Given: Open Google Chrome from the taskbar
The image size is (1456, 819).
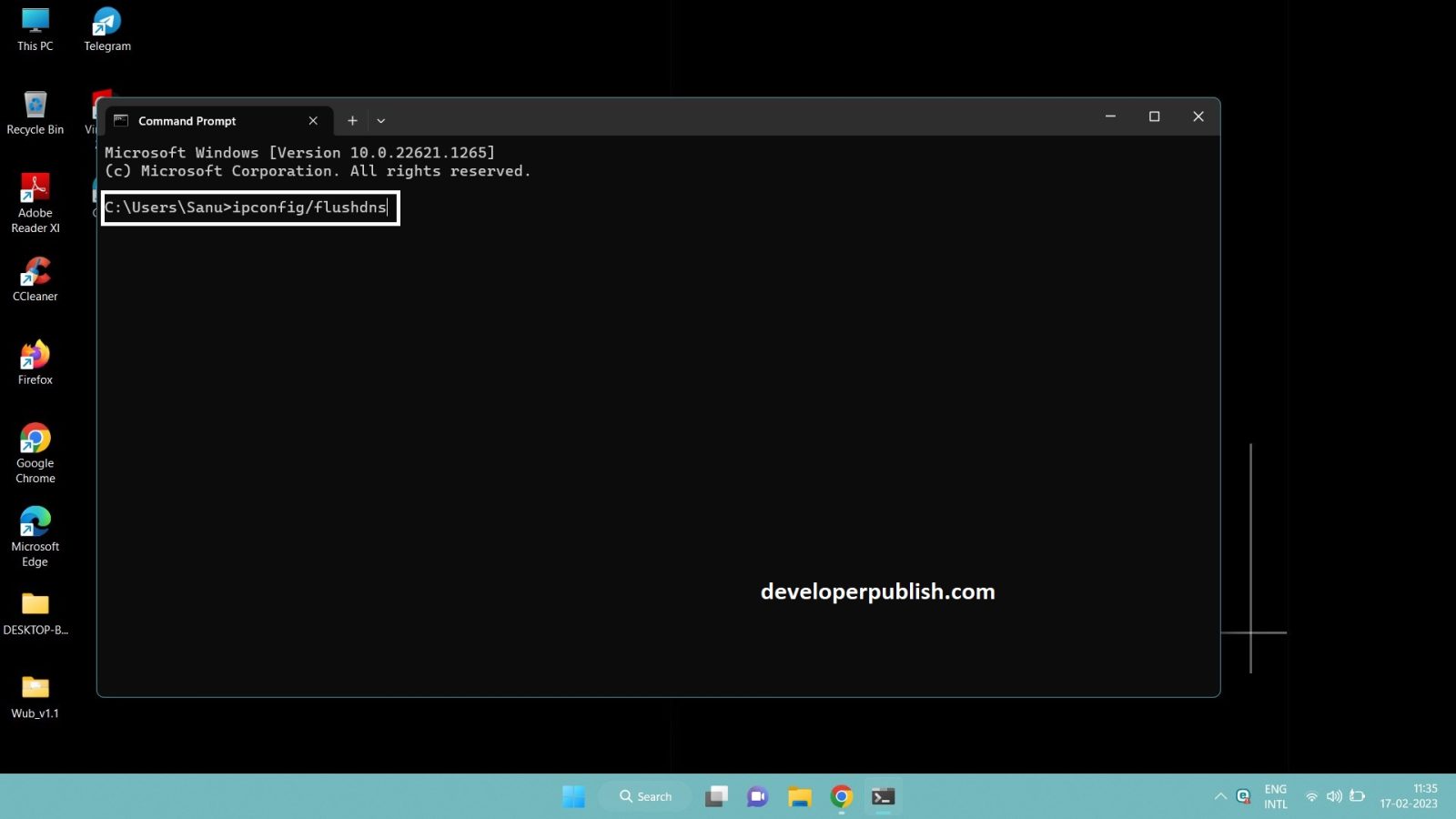Looking at the screenshot, I should (840, 796).
